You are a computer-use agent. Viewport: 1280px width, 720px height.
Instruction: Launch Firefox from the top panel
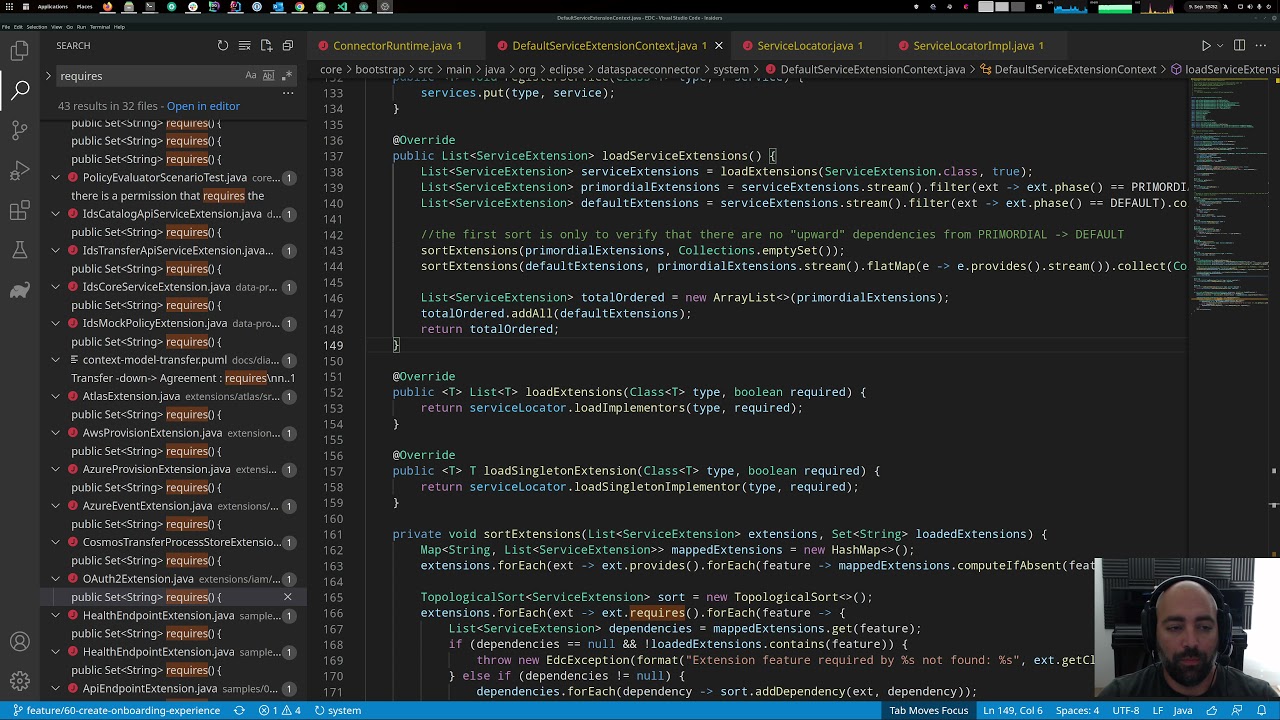pos(107,7)
